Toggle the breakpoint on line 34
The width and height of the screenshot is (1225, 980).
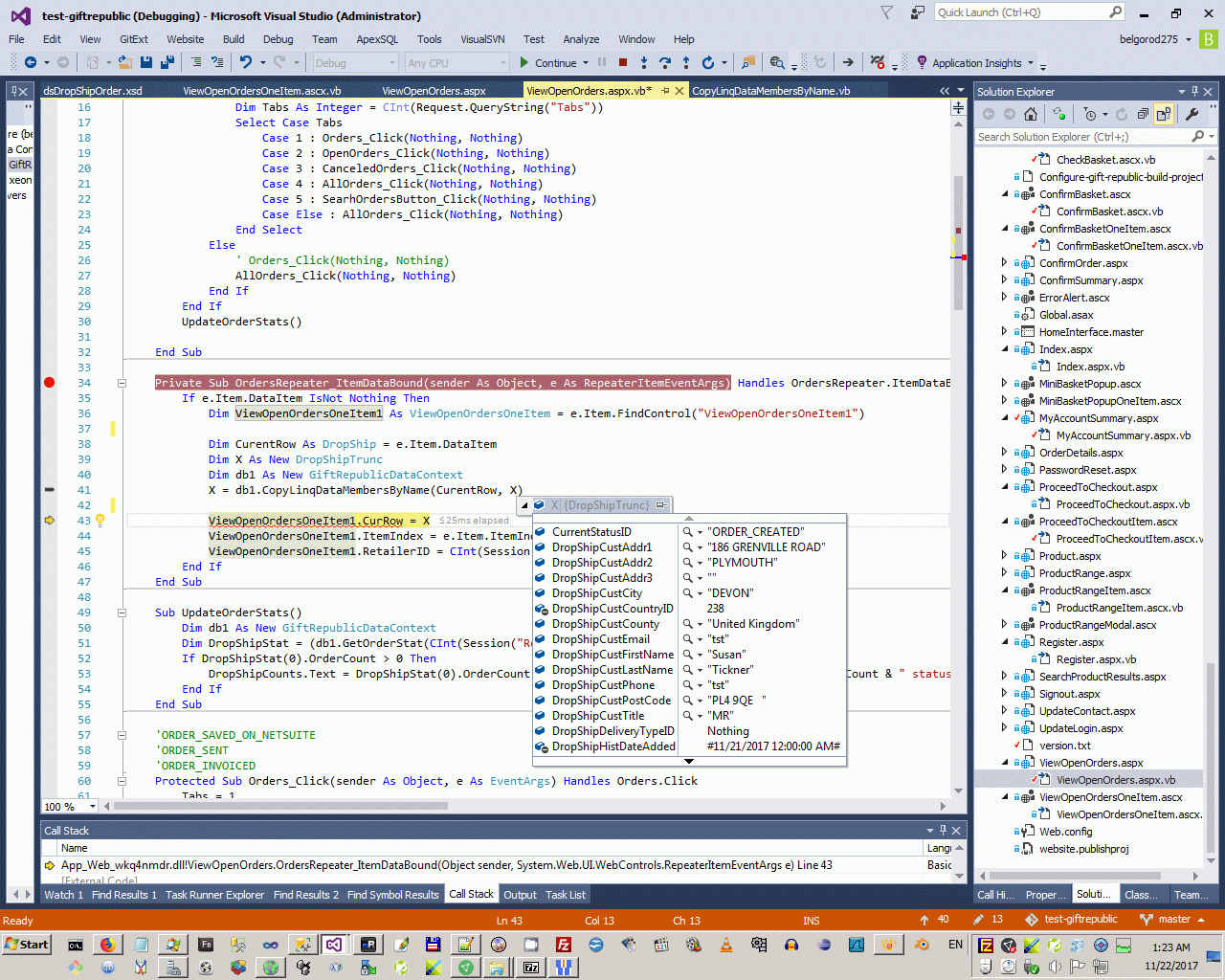coord(50,383)
